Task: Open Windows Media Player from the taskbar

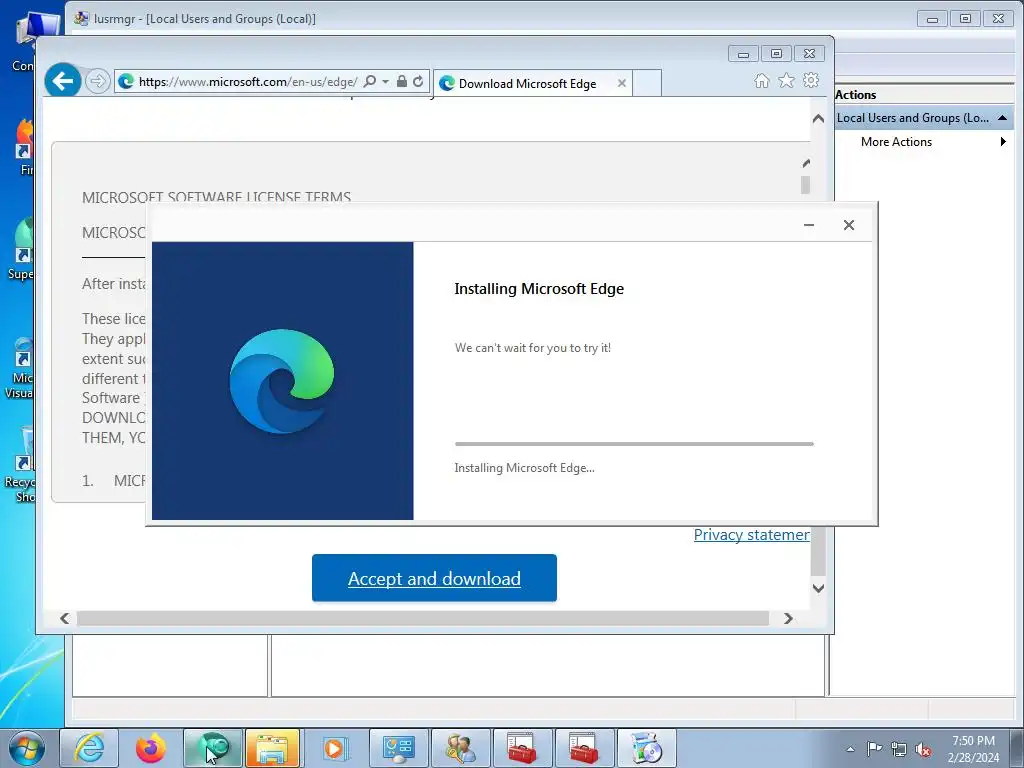Action: coord(336,748)
